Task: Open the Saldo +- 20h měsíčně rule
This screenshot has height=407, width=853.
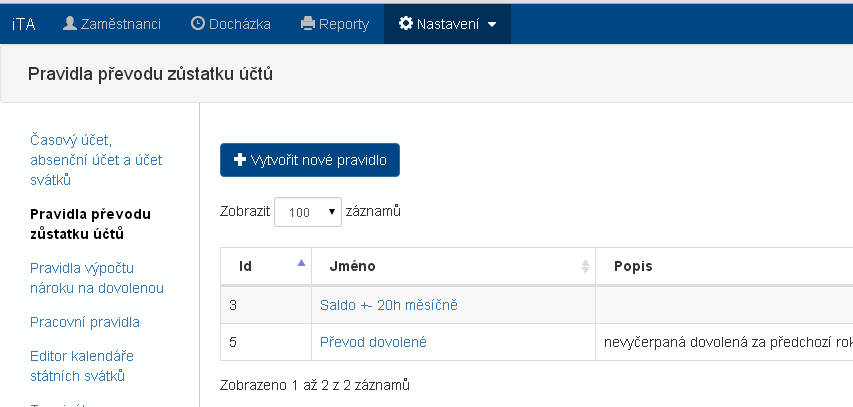Action: (x=389, y=304)
